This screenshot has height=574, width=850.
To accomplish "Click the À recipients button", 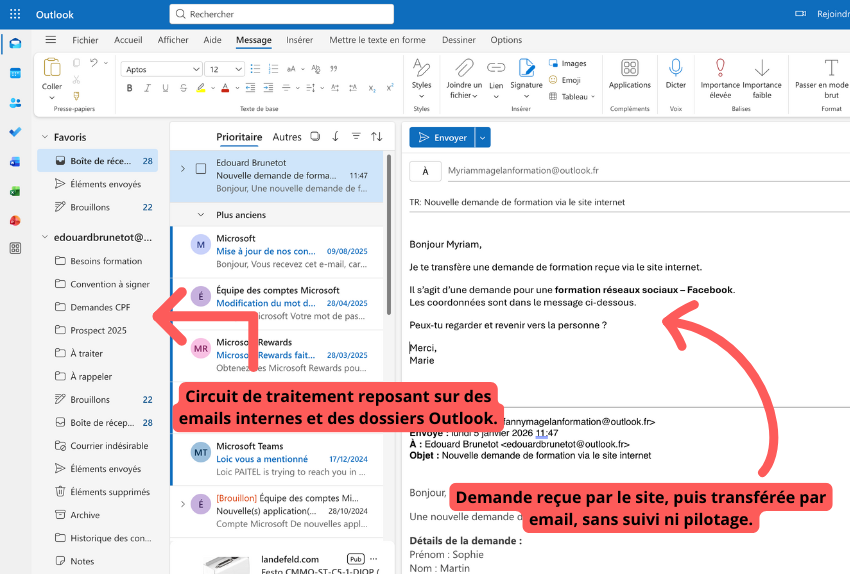I will click(x=426, y=171).
